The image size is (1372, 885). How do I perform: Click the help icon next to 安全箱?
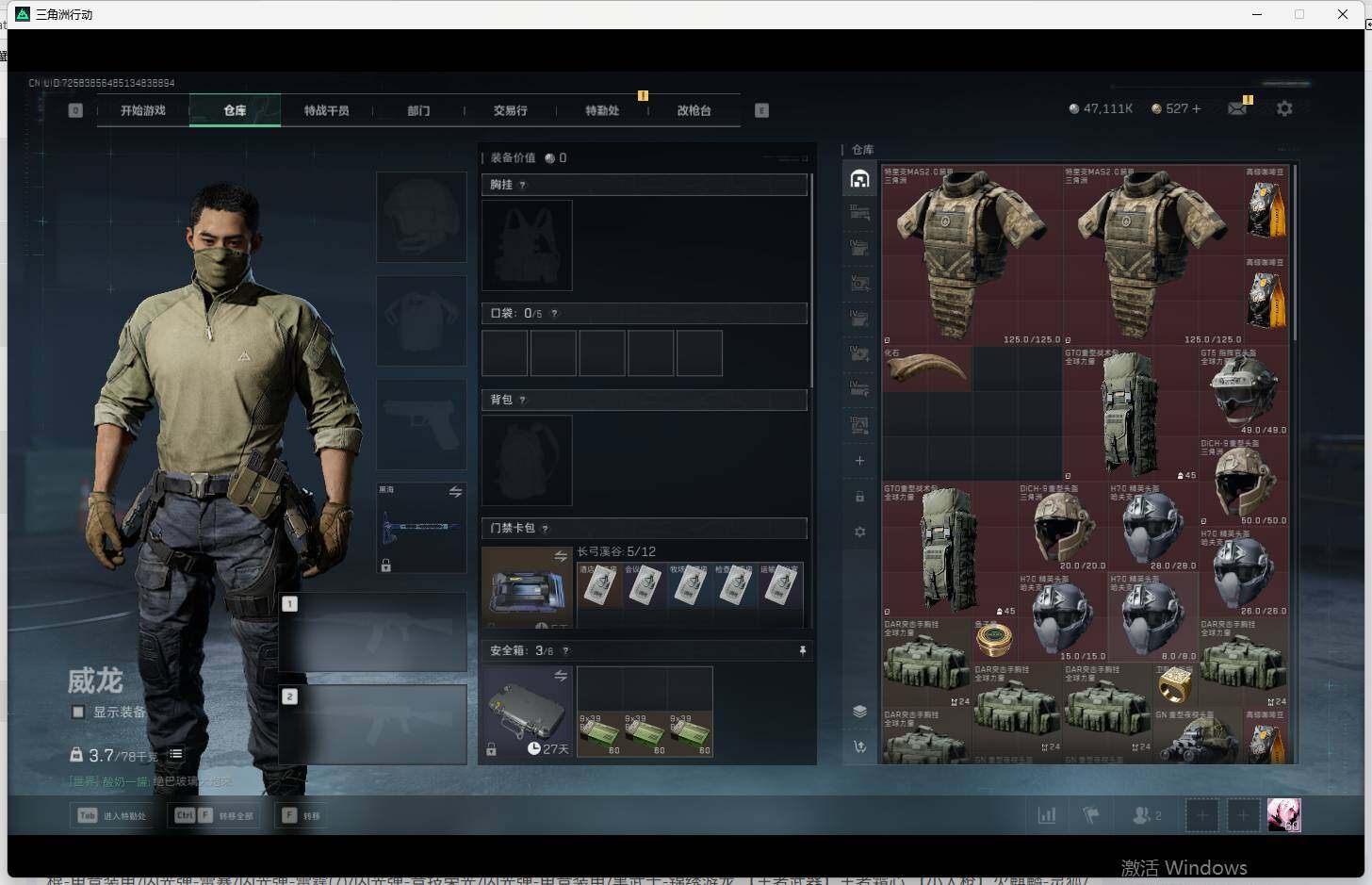pos(565,650)
